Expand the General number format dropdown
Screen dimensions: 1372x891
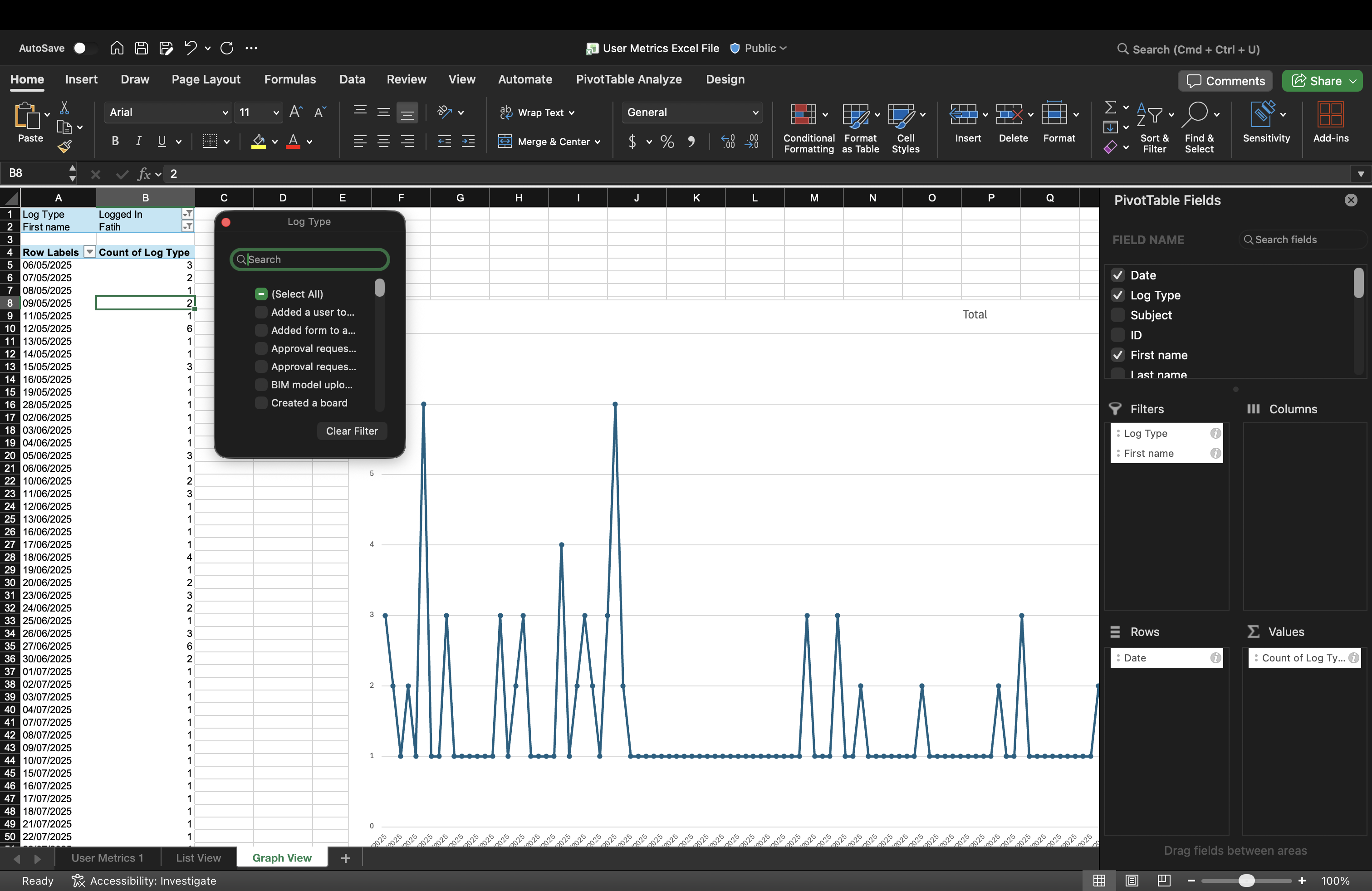click(755, 113)
